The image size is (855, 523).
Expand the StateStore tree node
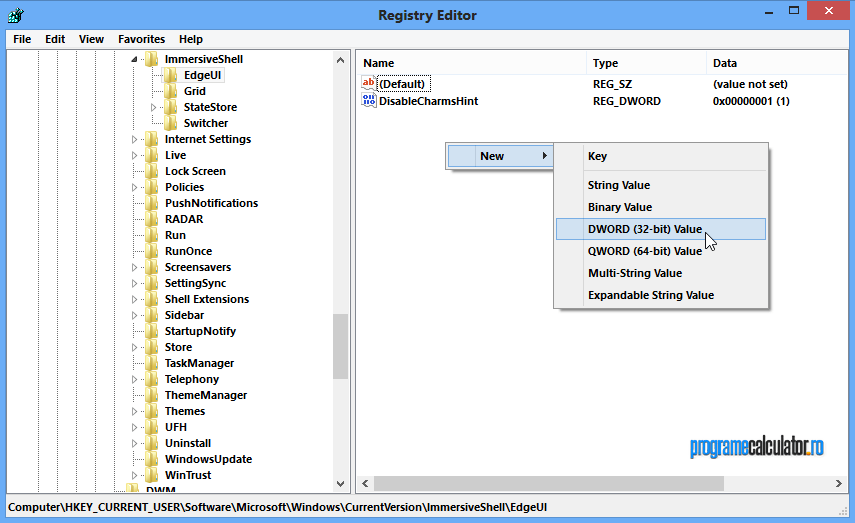pos(153,107)
